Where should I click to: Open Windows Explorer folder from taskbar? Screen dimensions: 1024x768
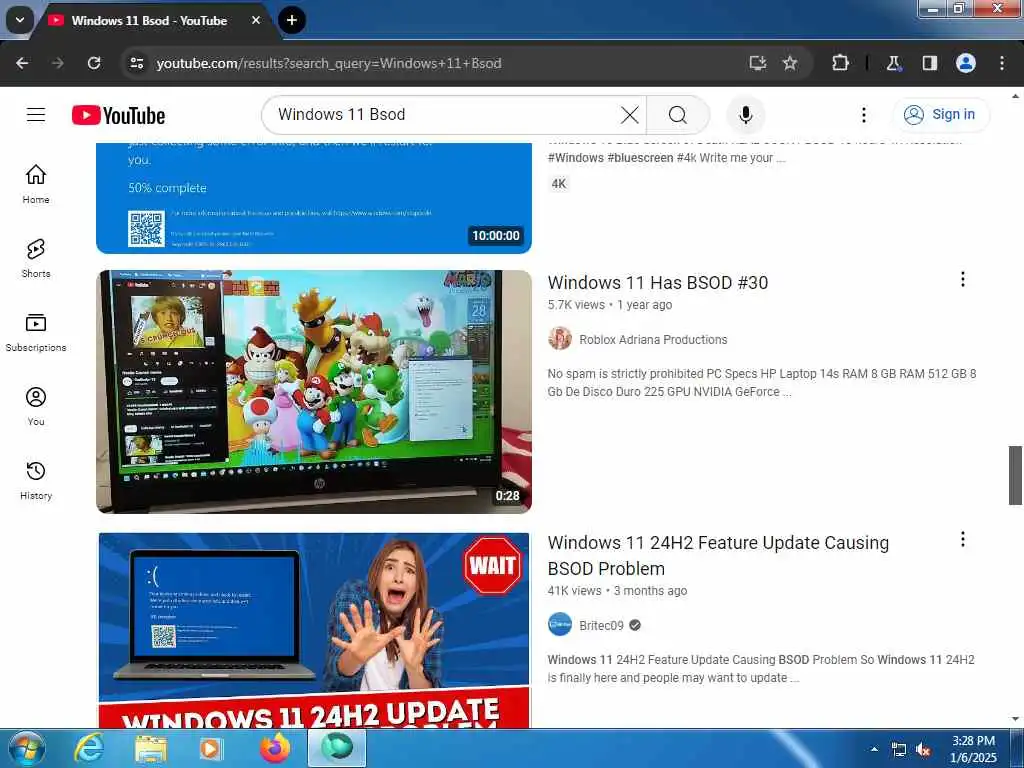tap(151, 748)
